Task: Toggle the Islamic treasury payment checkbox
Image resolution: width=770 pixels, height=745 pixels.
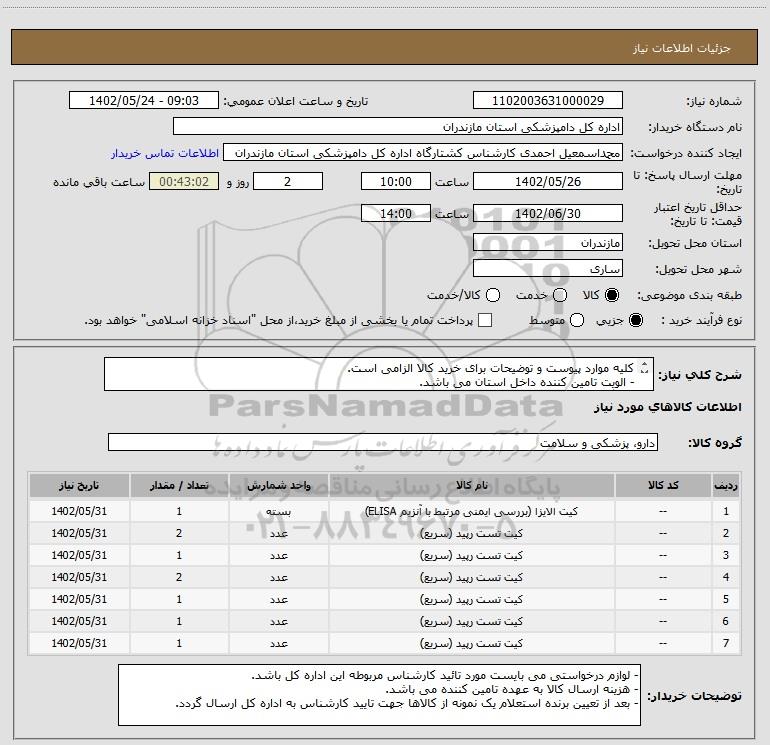Action: tap(485, 320)
